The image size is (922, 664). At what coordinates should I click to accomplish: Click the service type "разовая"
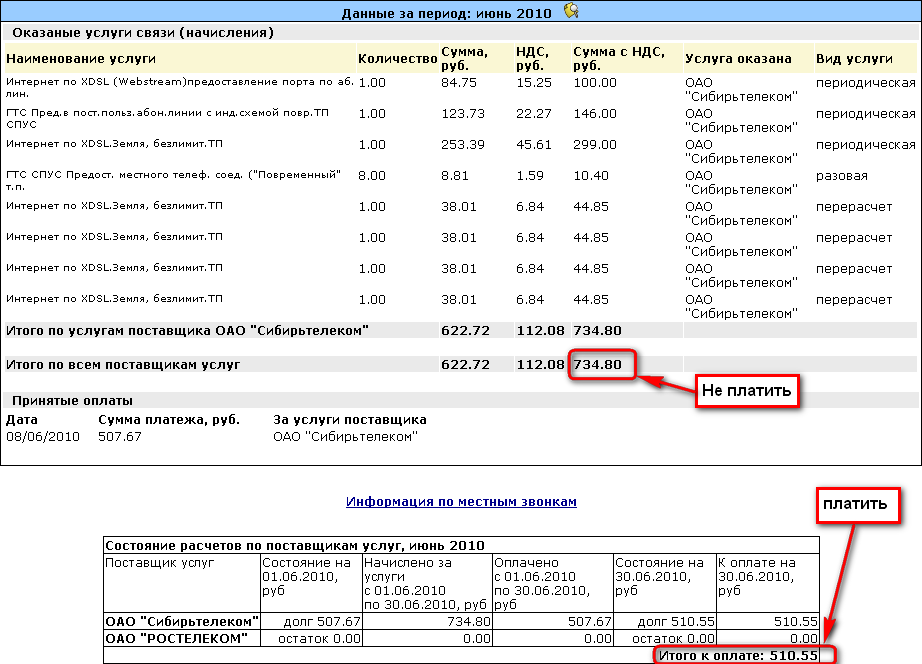point(841,176)
